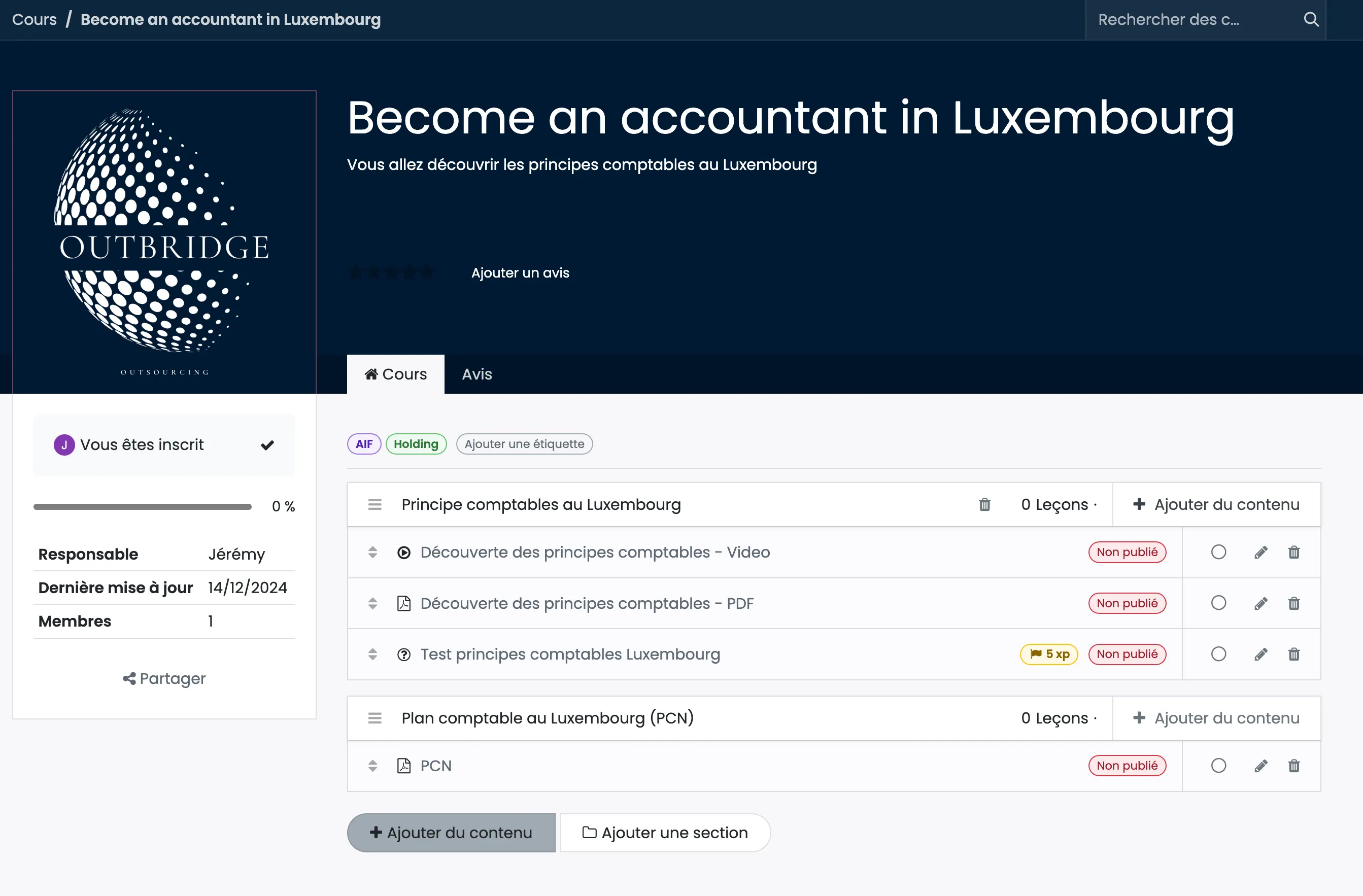Click the course progress bar
Screen dimensions: 1363x896
pos(143,507)
